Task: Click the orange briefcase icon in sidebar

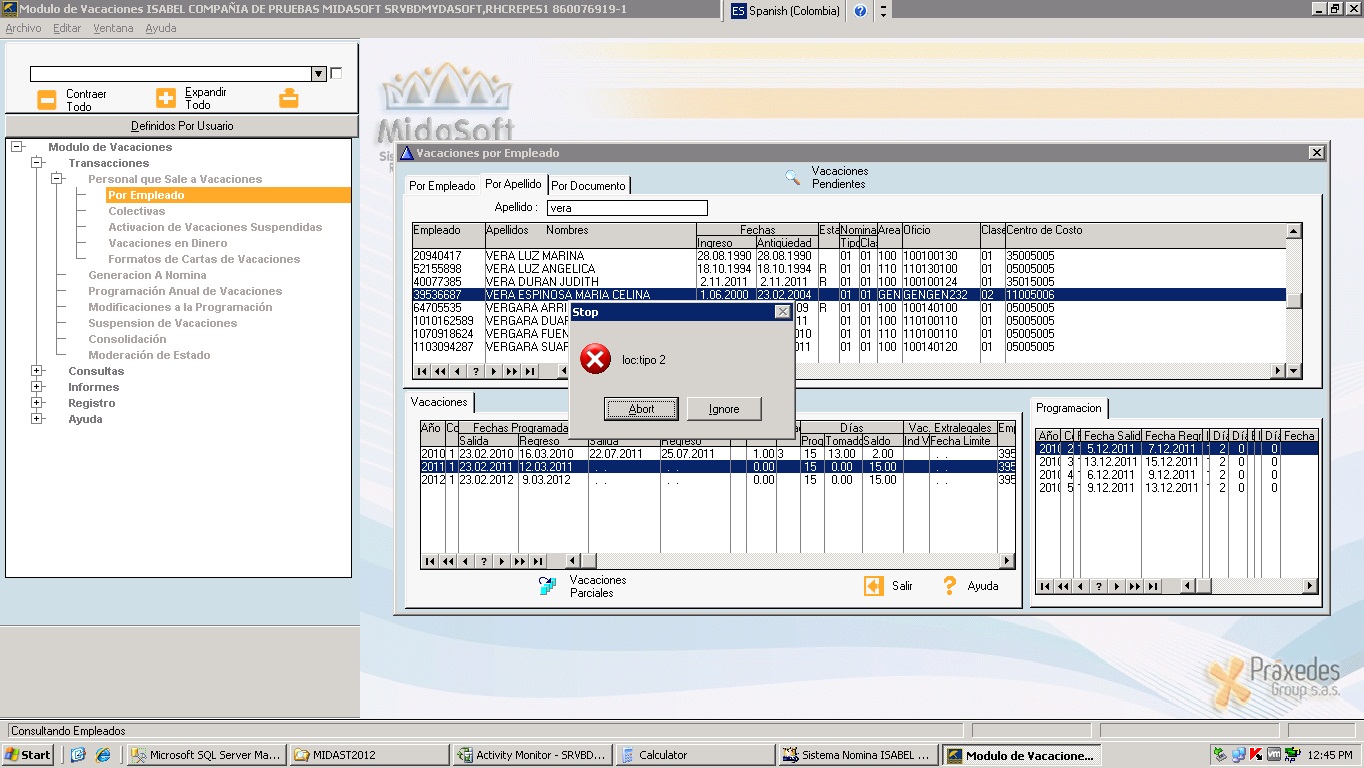Action: [288, 98]
